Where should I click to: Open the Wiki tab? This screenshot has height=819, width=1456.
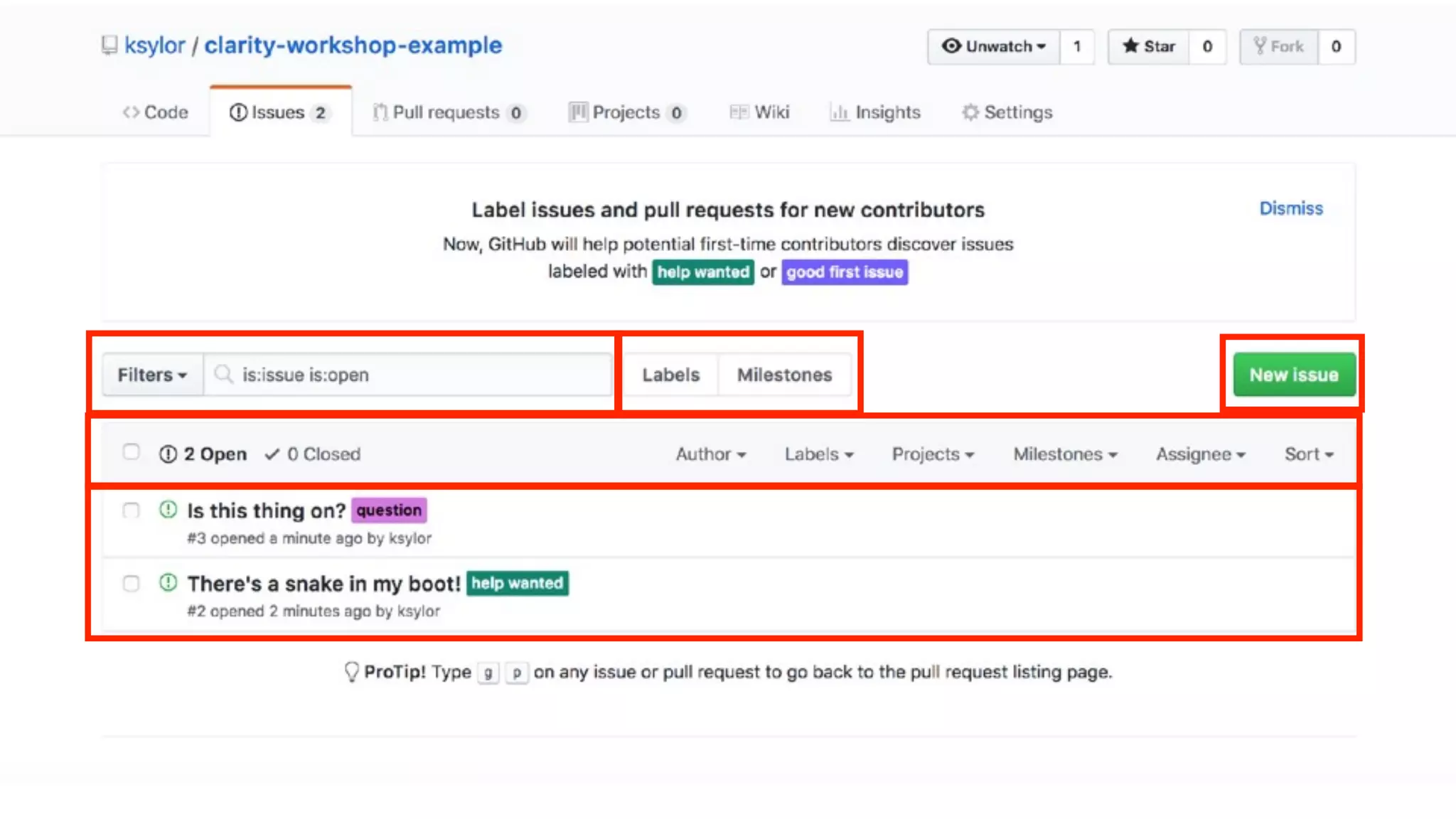pyautogui.click(x=771, y=112)
